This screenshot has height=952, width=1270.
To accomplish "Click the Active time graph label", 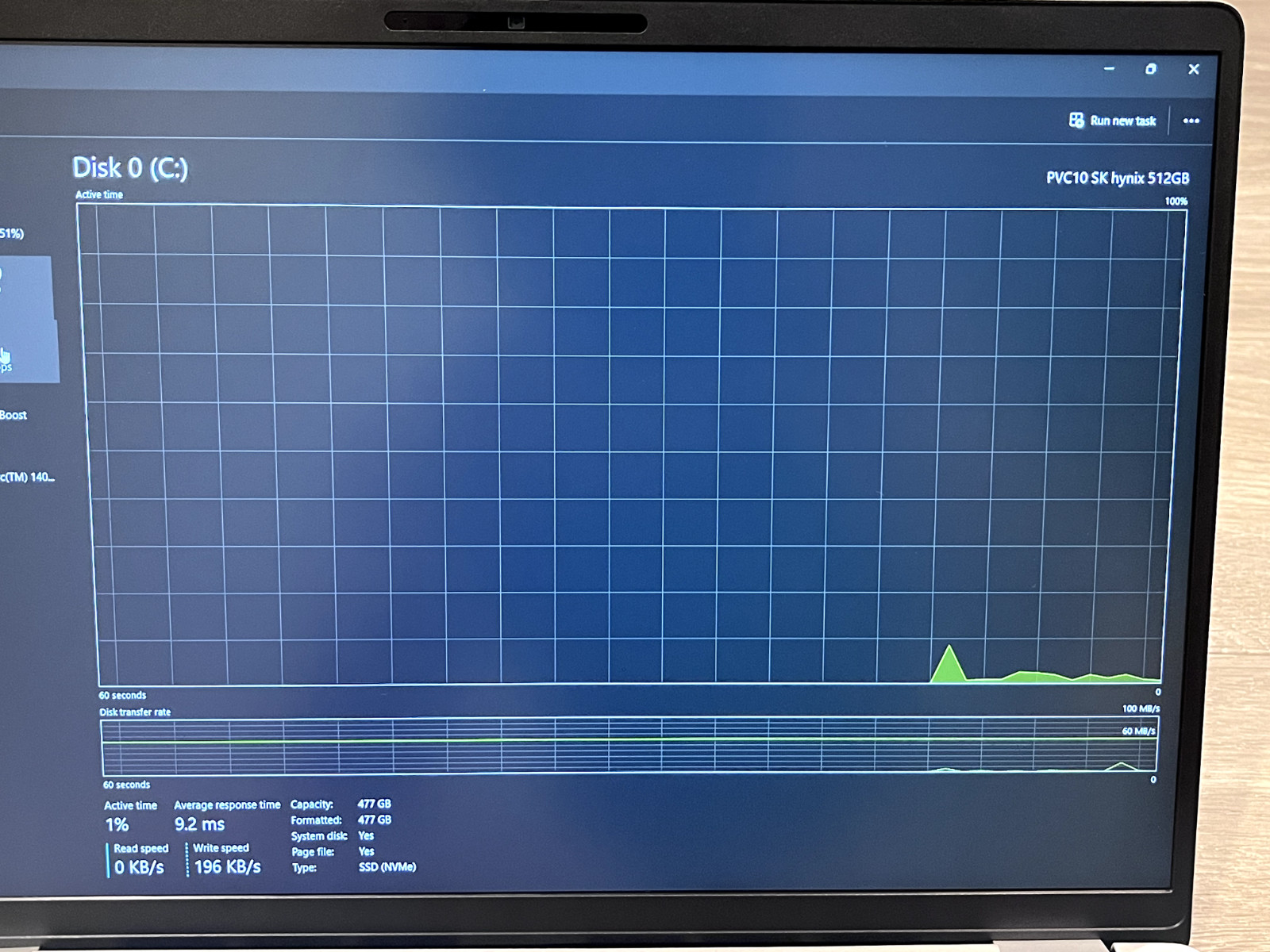I will (99, 194).
